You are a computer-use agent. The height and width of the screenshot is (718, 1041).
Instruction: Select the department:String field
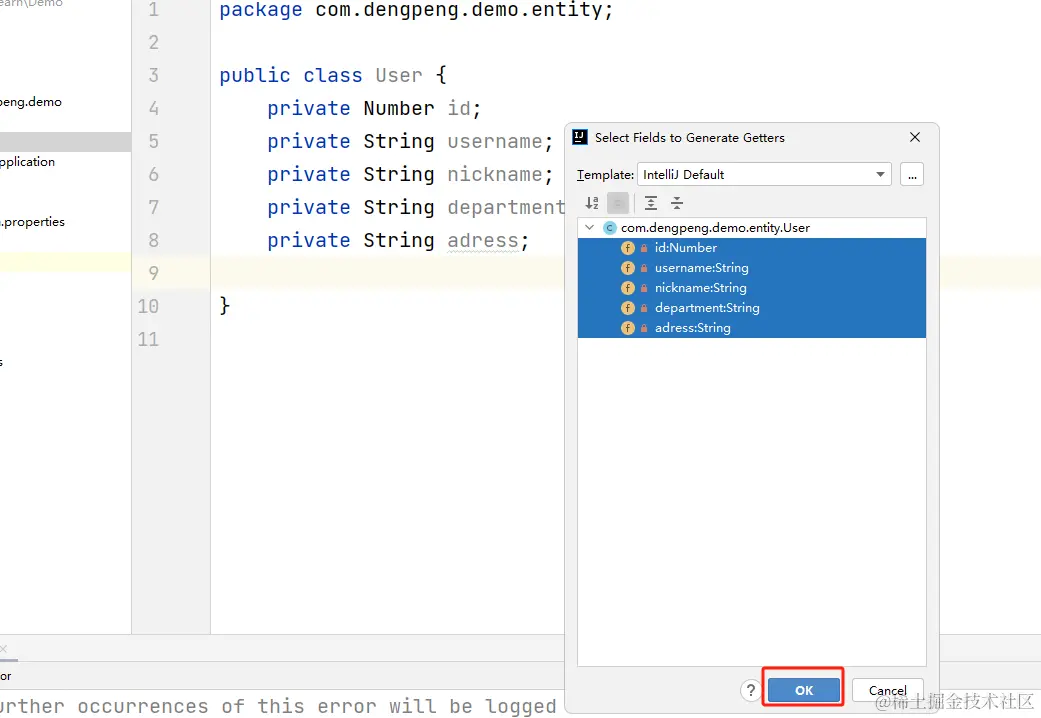(752, 308)
